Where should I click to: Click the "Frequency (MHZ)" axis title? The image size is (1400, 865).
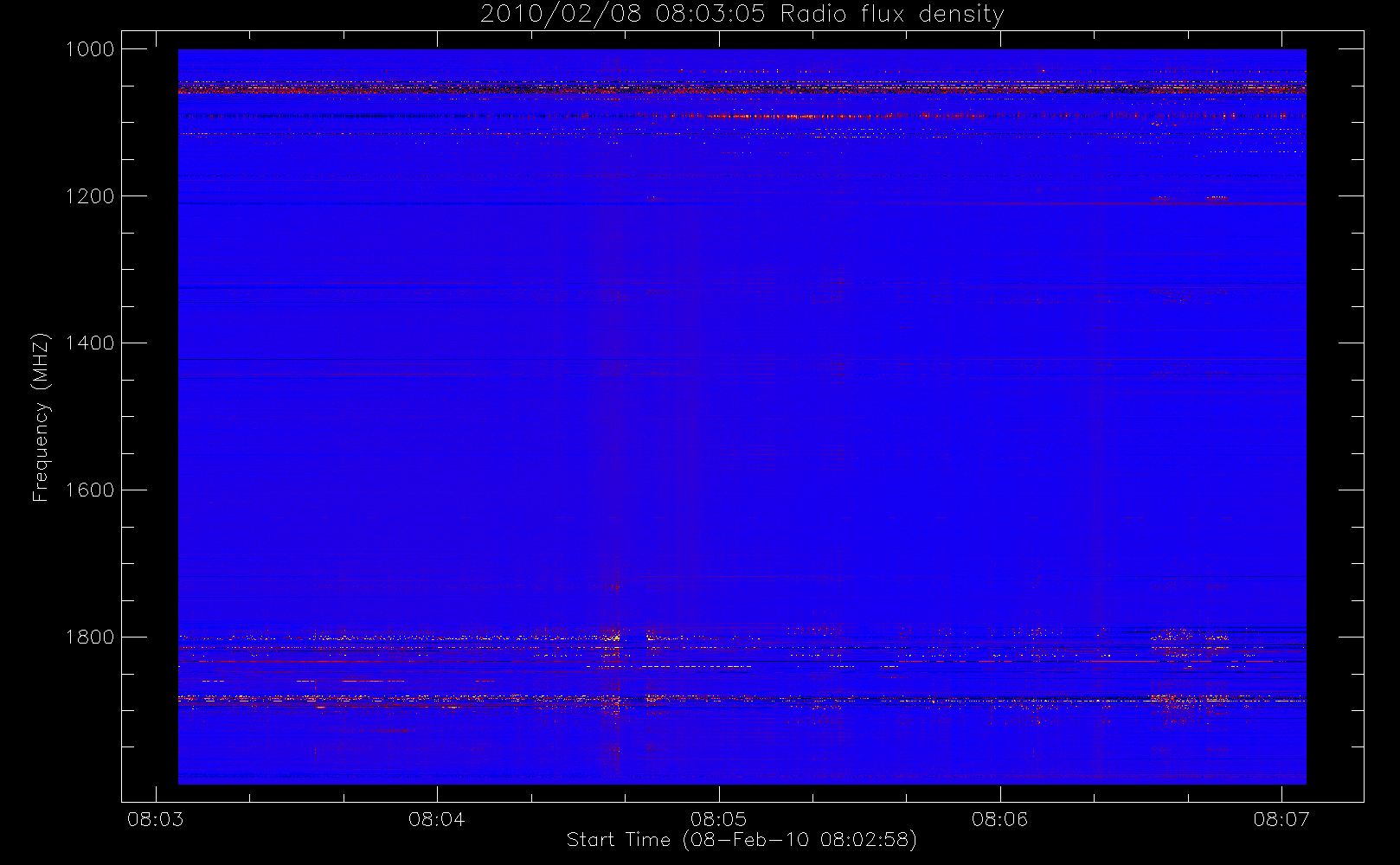[x=41, y=417]
